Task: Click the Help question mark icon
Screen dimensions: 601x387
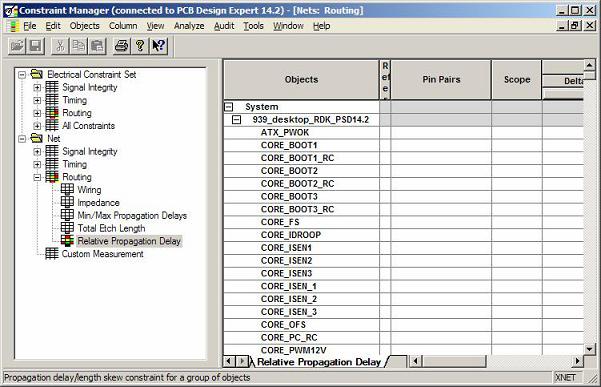Action: (x=140, y=46)
